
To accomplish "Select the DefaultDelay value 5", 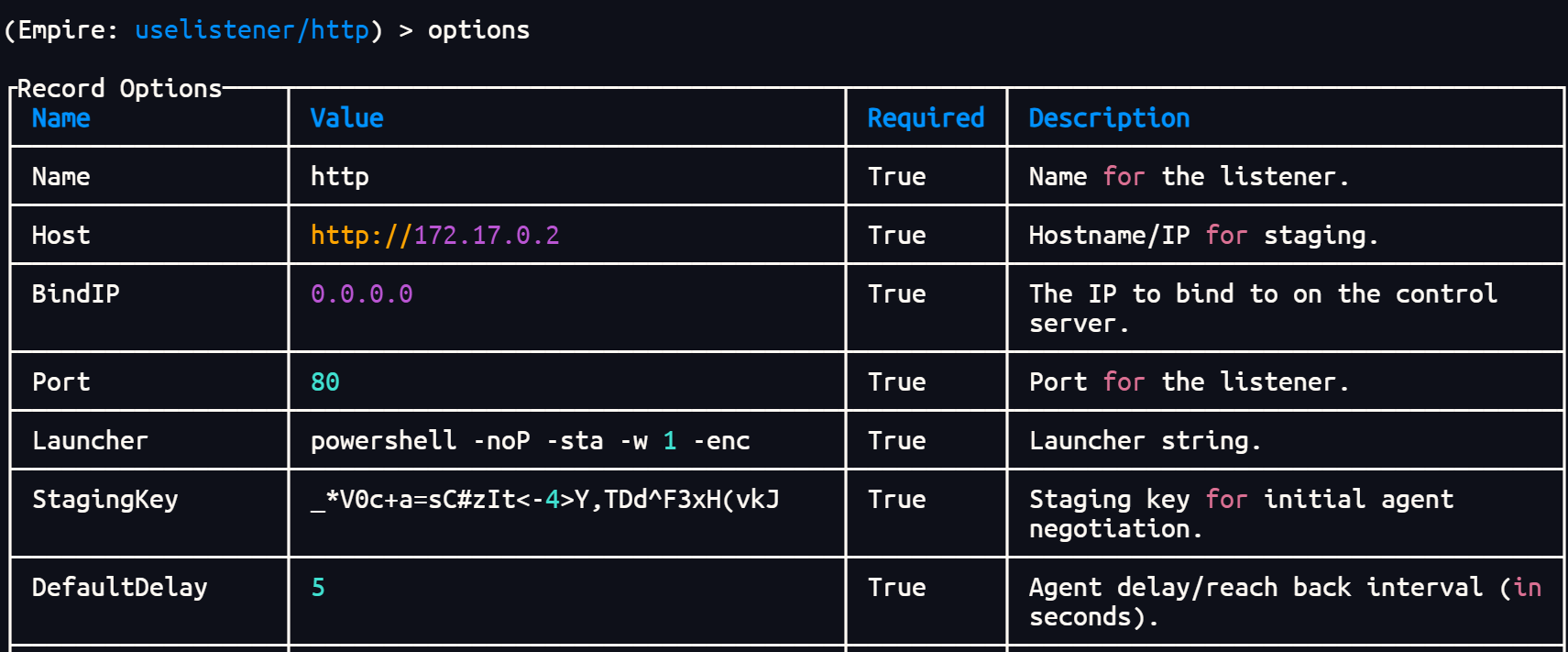I will point(318,588).
